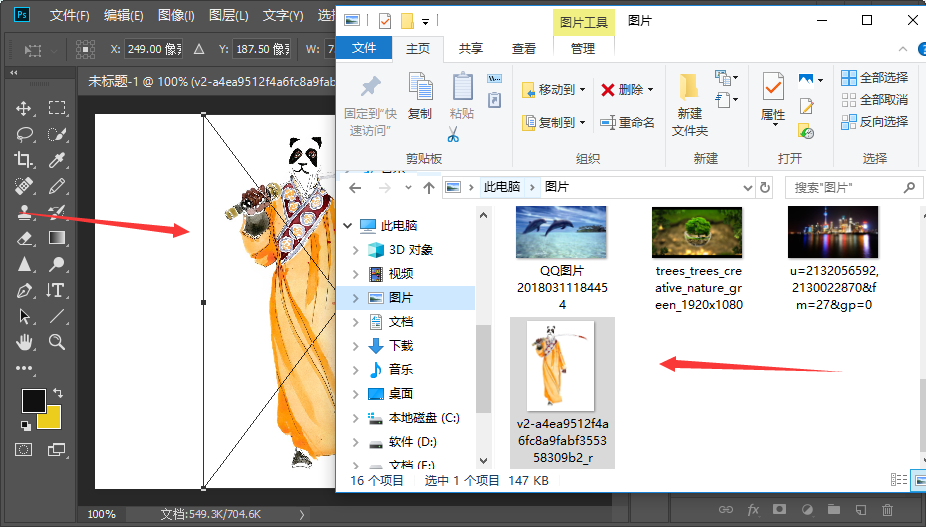Click the Explorer refresh icon

coord(765,187)
